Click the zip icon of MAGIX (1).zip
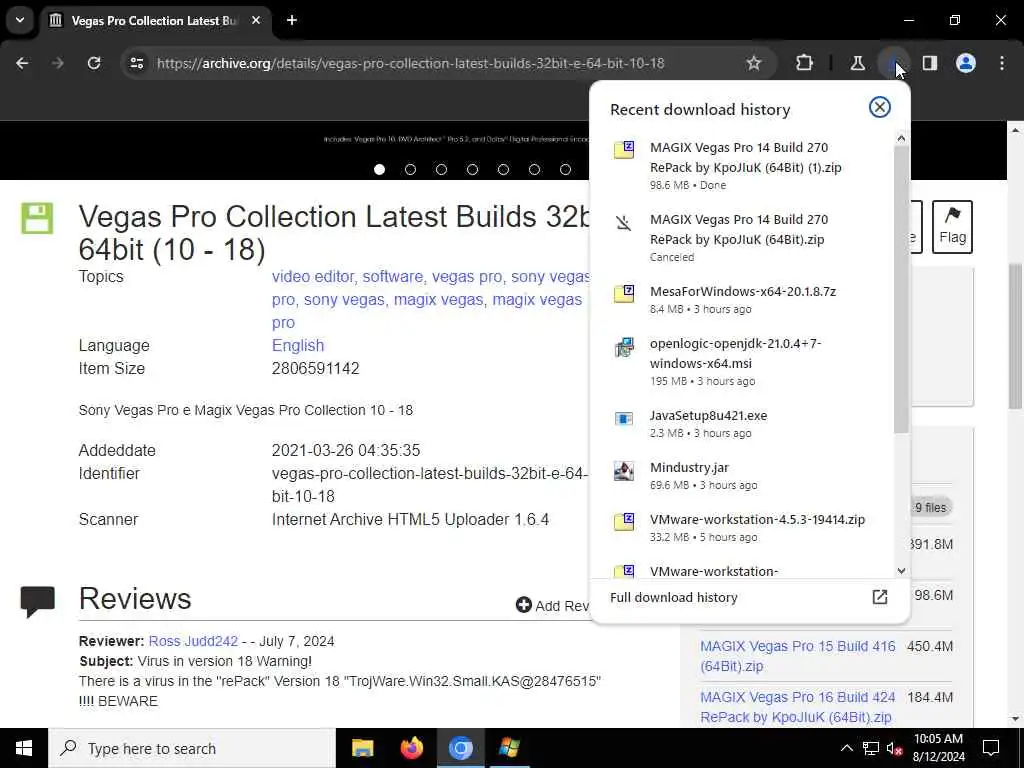Image resolution: width=1024 pixels, height=768 pixels. (x=624, y=150)
